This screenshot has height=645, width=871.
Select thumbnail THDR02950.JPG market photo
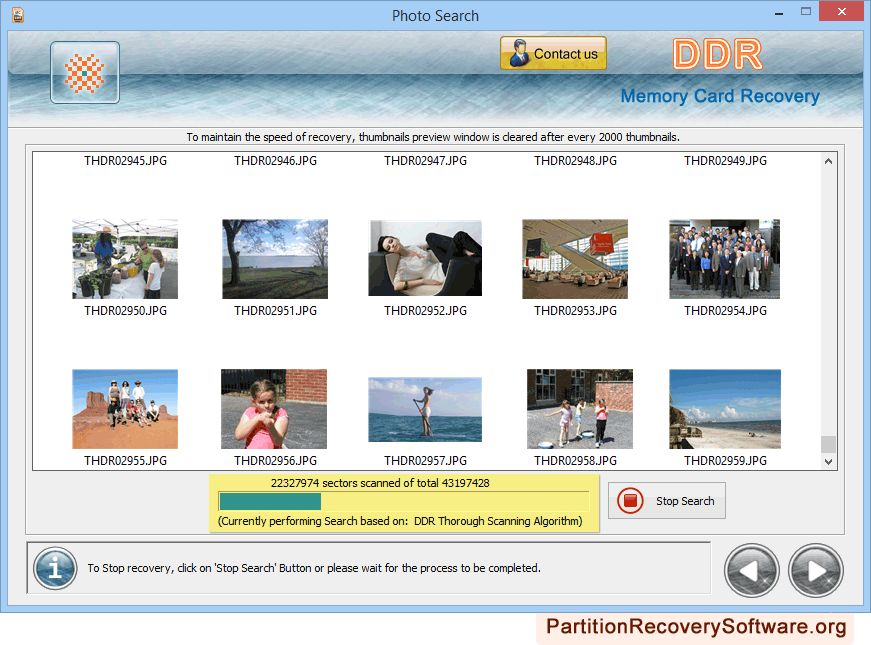point(125,259)
